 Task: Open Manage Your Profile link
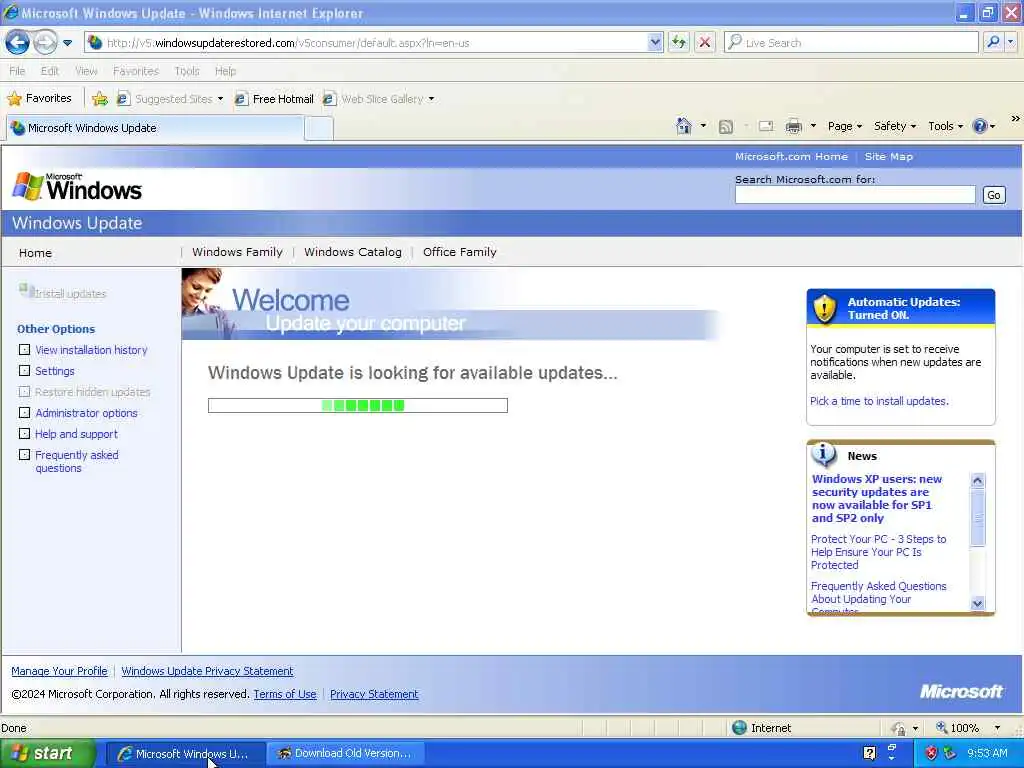click(59, 671)
